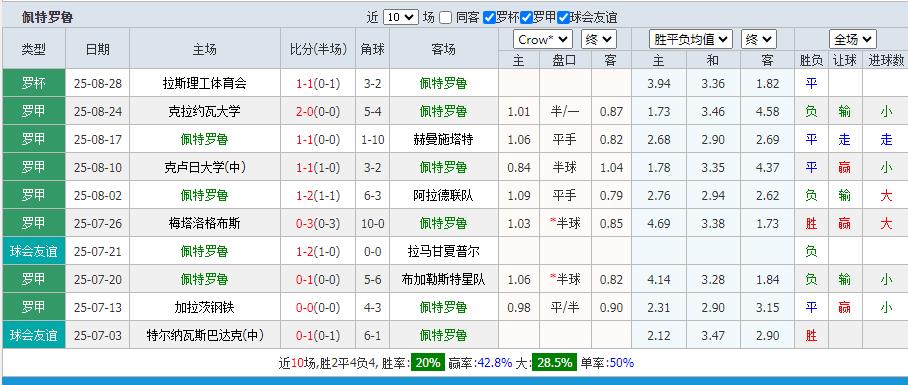Click the 42.8% 赢率 value
This screenshot has height=385, width=908.
[495, 363]
